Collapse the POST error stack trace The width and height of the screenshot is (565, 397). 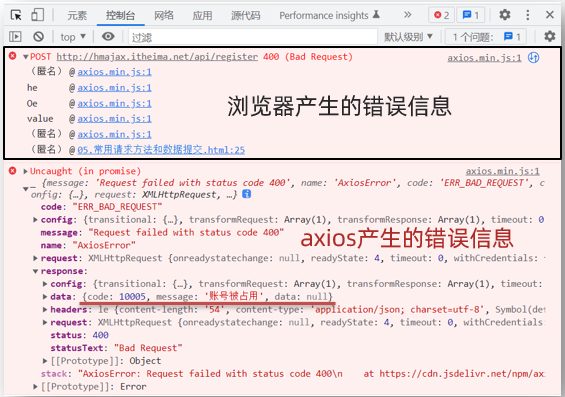(26, 57)
